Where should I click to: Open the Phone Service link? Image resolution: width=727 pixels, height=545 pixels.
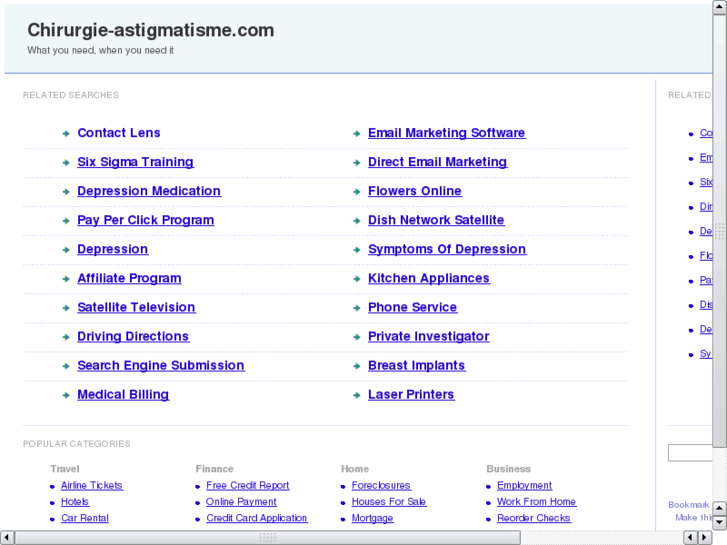point(413,308)
